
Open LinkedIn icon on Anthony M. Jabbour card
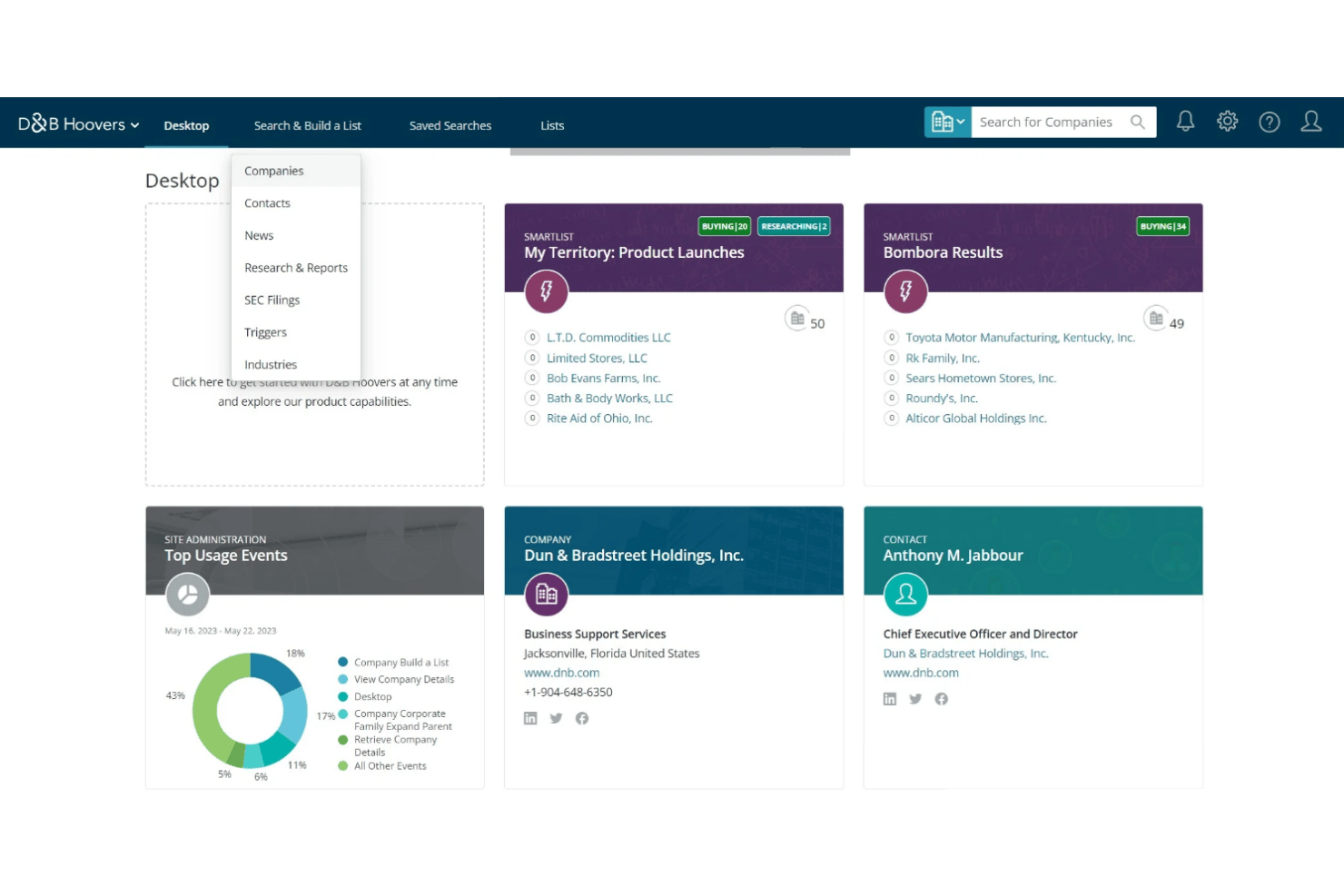890,699
